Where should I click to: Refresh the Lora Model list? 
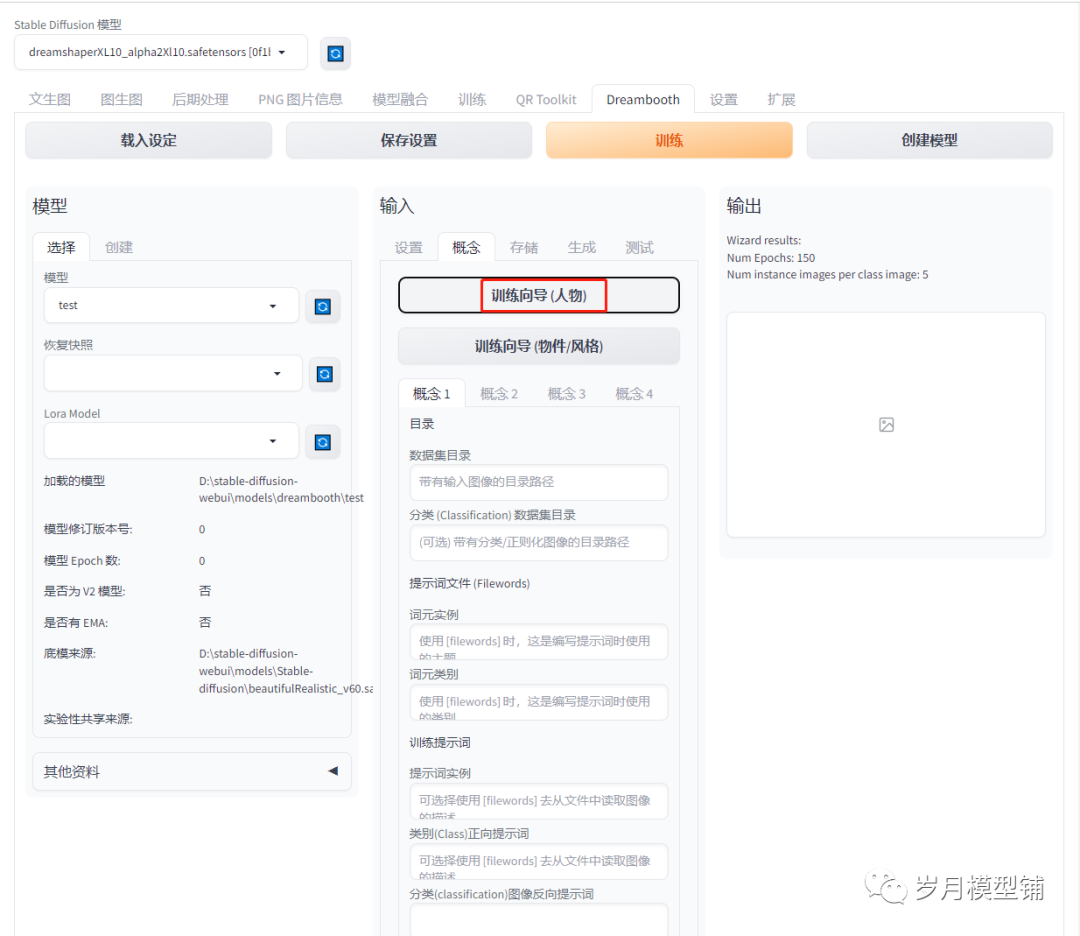(x=322, y=441)
